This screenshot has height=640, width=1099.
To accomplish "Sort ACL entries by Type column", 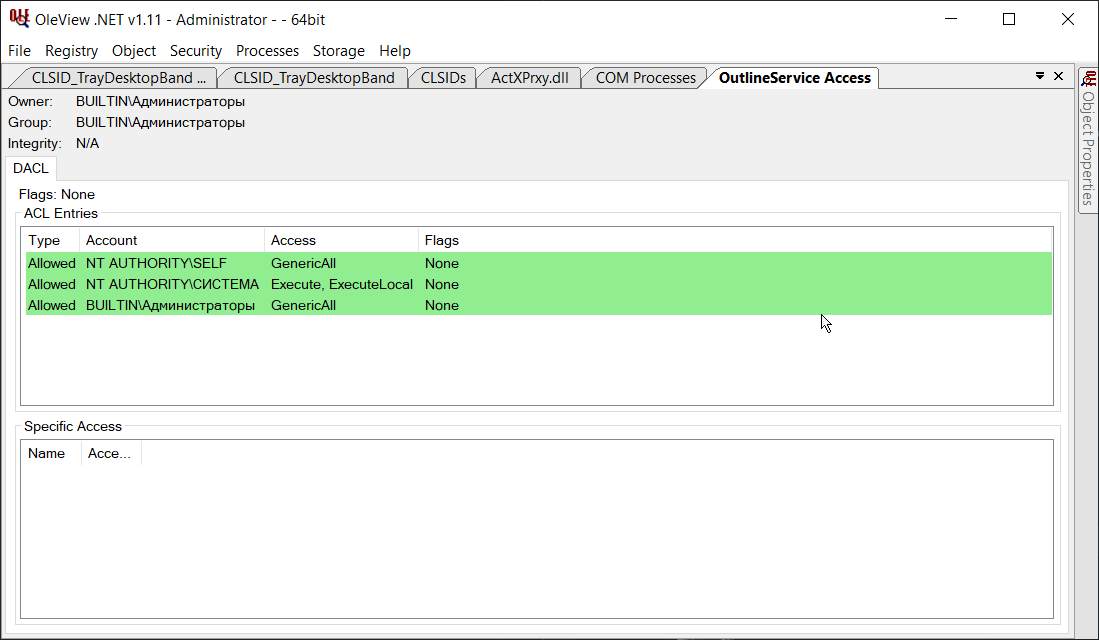I will point(53,240).
